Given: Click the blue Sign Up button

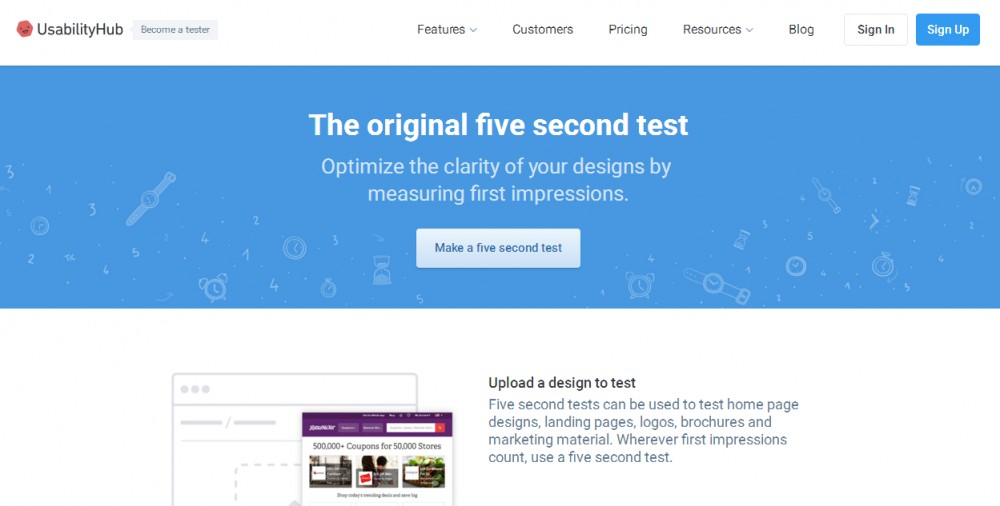Looking at the screenshot, I should click(x=948, y=29).
